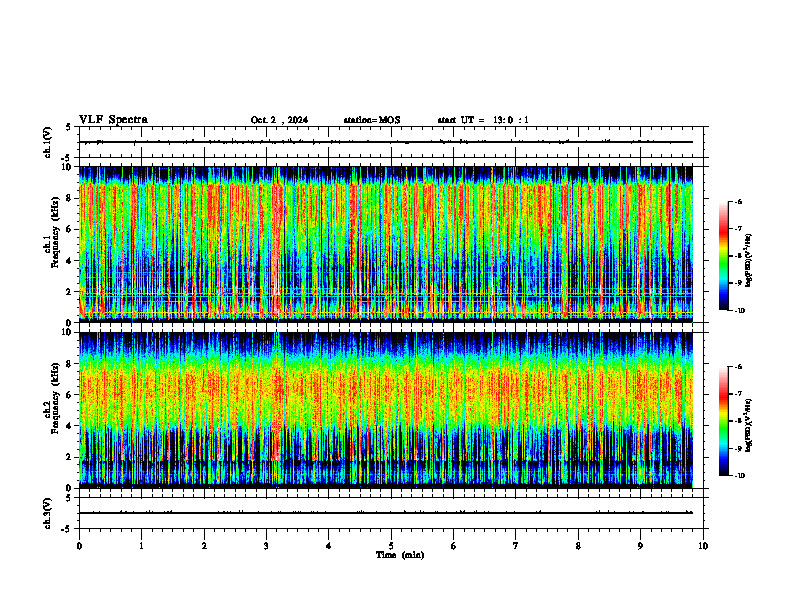Click time axis tick label "9"
This screenshot has width=792, height=612.
[x=640, y=546]
